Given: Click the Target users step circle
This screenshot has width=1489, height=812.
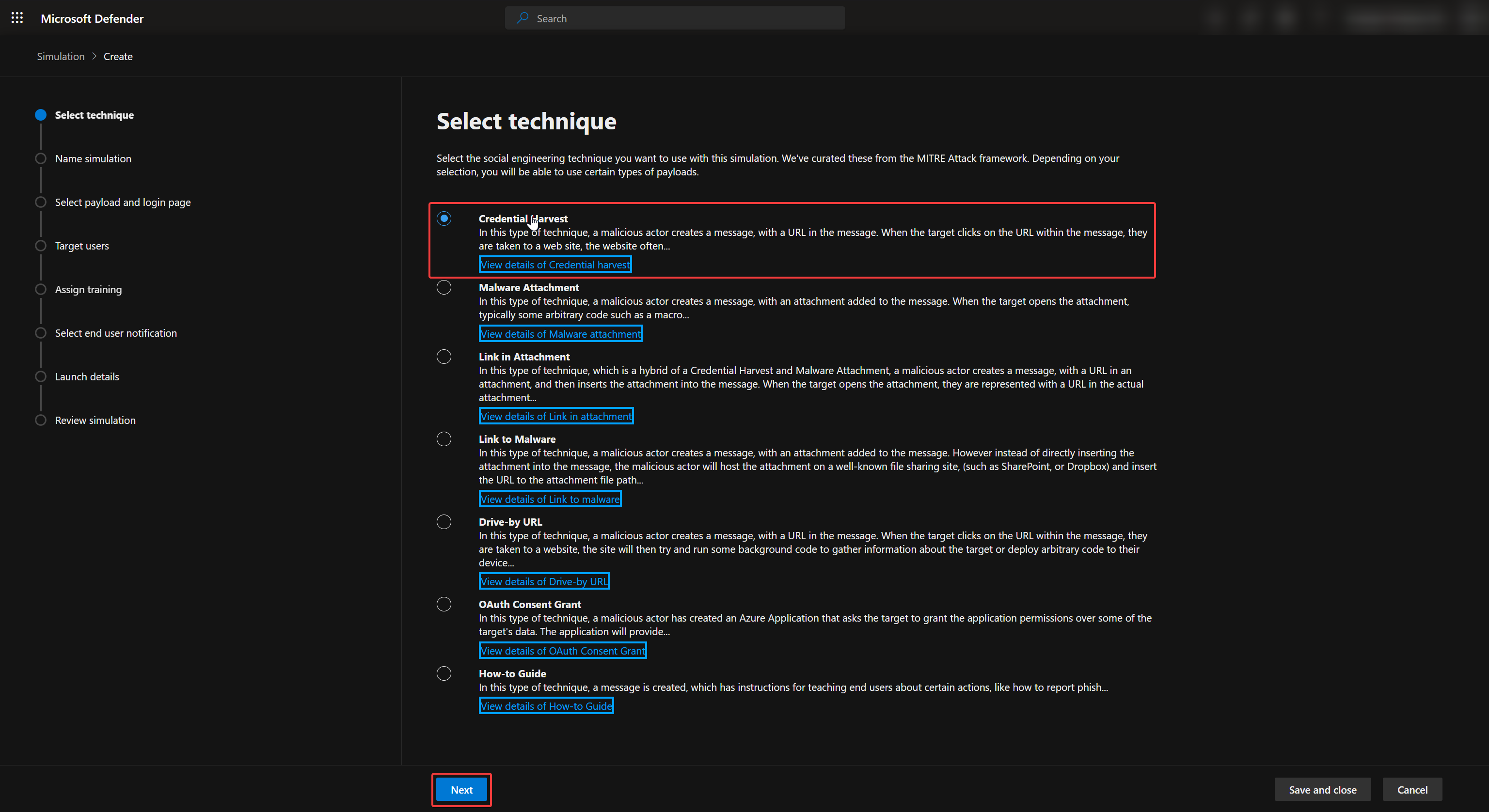Looking at the screenshot, I should click(40, 246).
